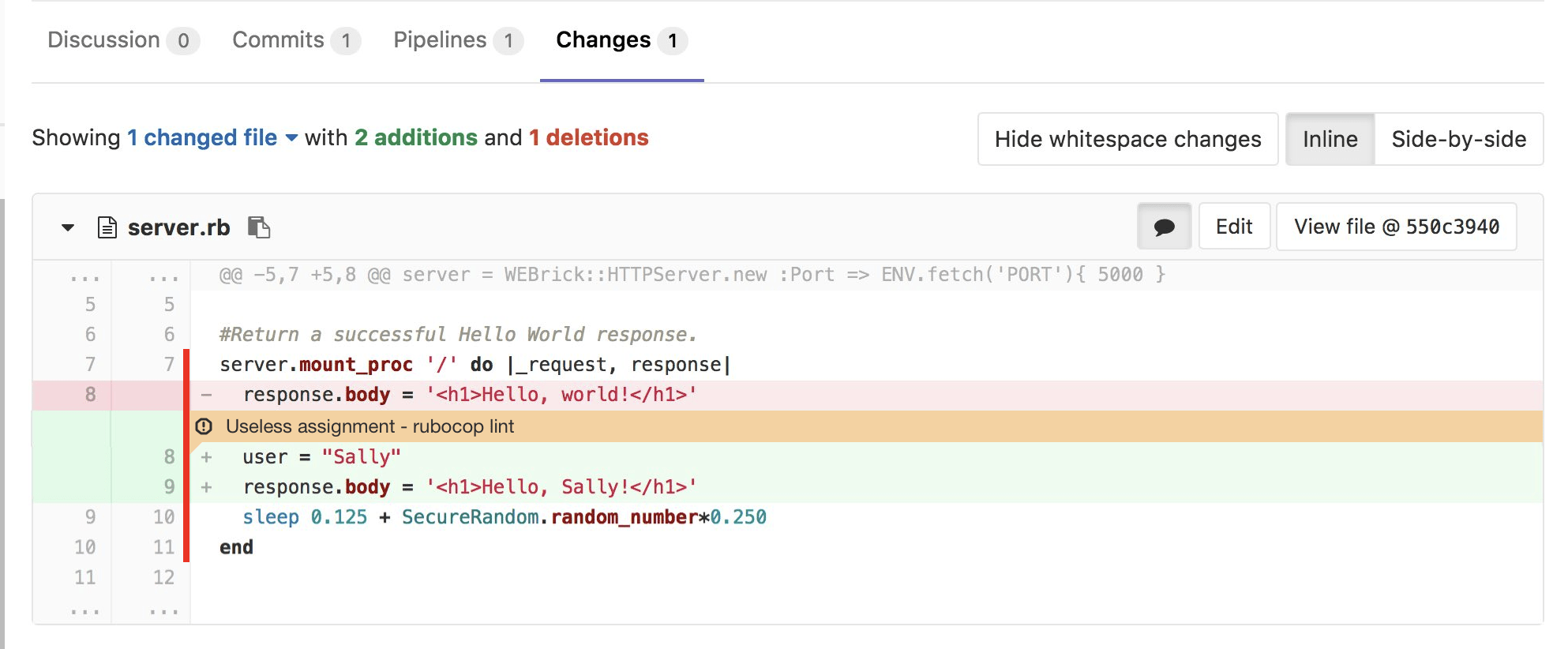This screenshot has height=649, width=1568.
Task: Select the Changes tab
Action: point(621,40)
